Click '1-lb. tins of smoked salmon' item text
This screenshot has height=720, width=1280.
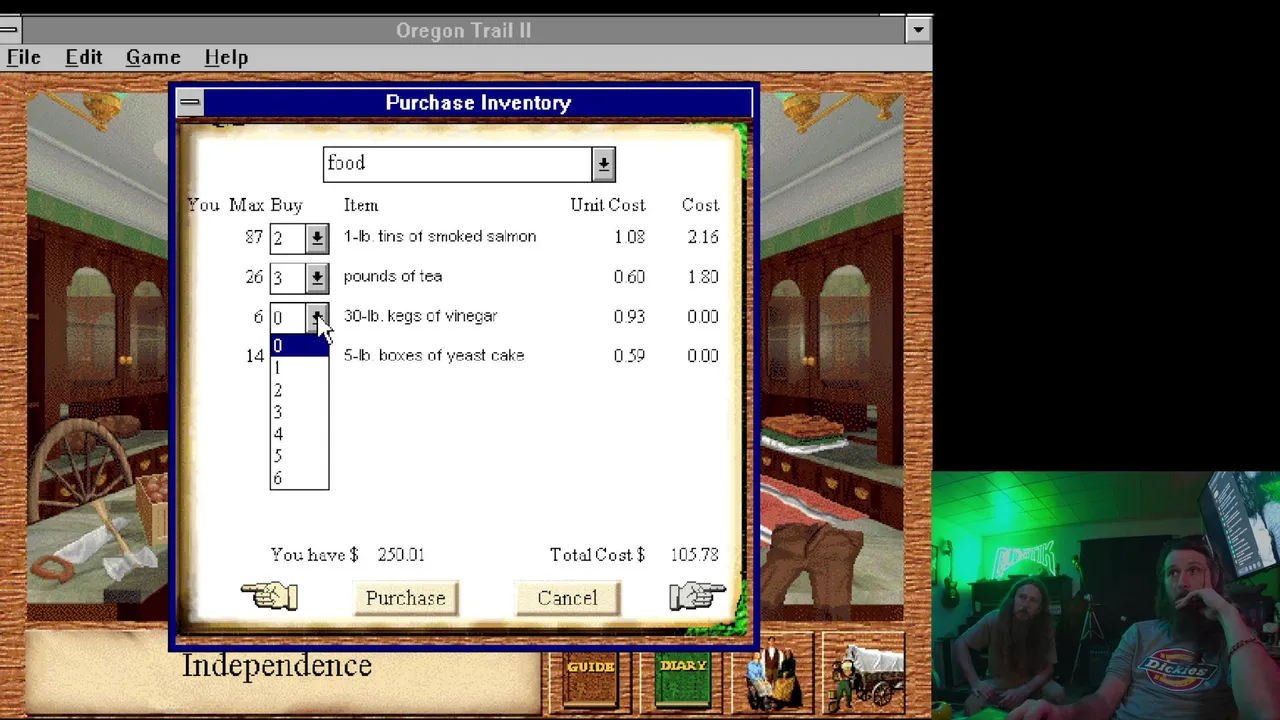coord(440,237)
